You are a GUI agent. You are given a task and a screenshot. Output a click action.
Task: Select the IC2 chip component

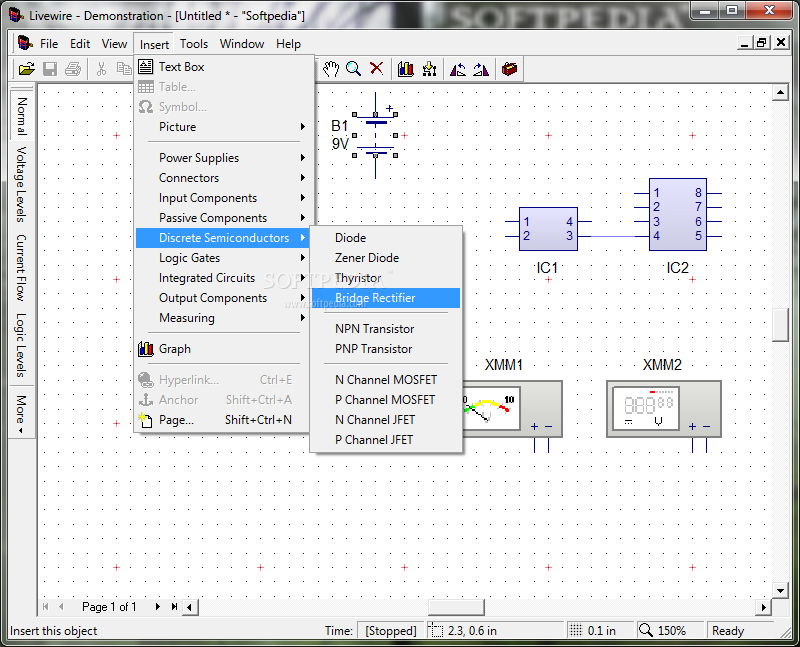[x=678, y=215]
